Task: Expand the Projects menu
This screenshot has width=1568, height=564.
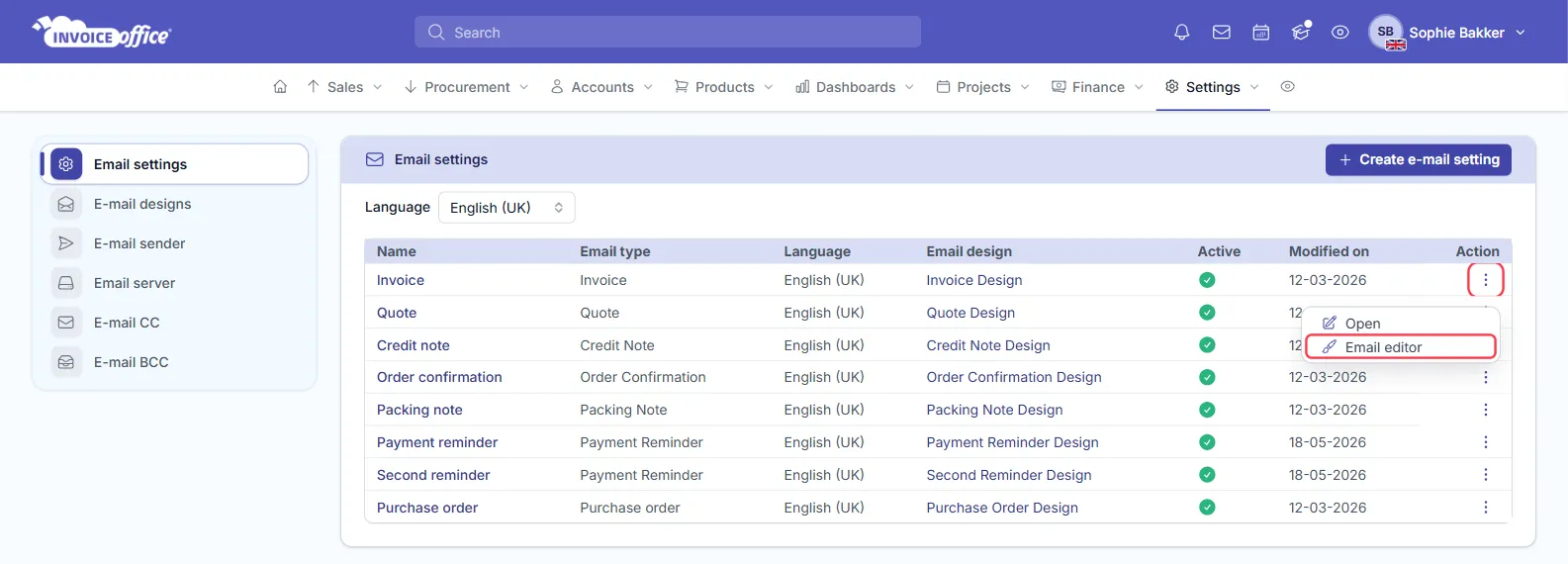Action: [983, 87]
